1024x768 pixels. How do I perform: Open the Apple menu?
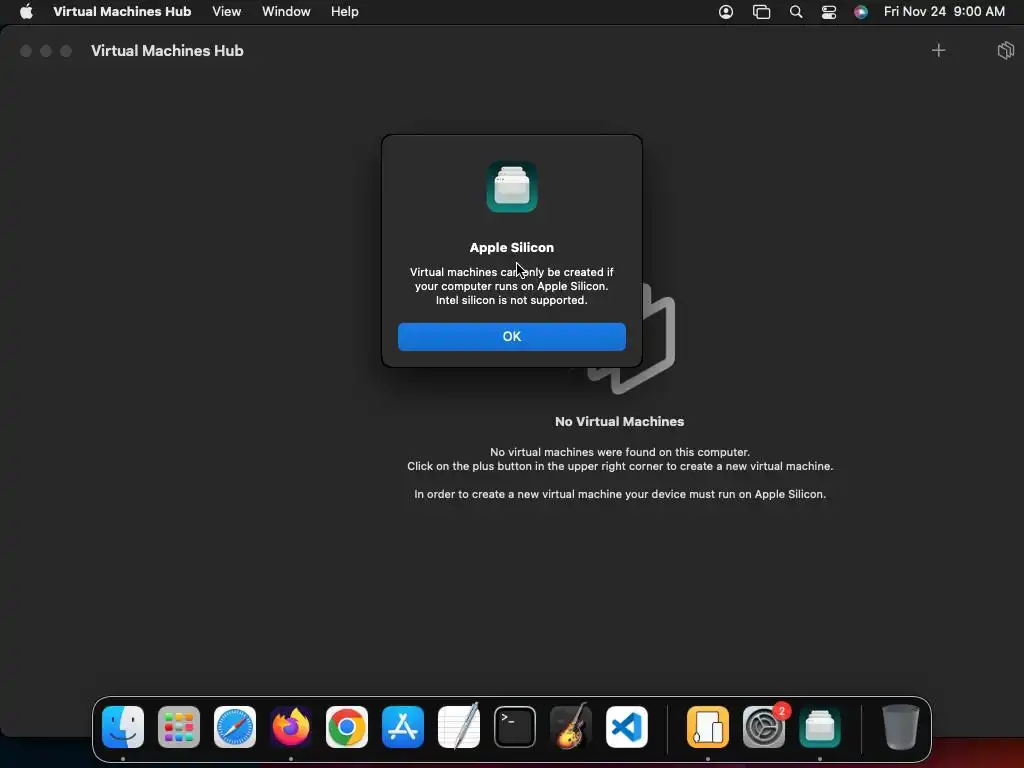pos(26,11)
